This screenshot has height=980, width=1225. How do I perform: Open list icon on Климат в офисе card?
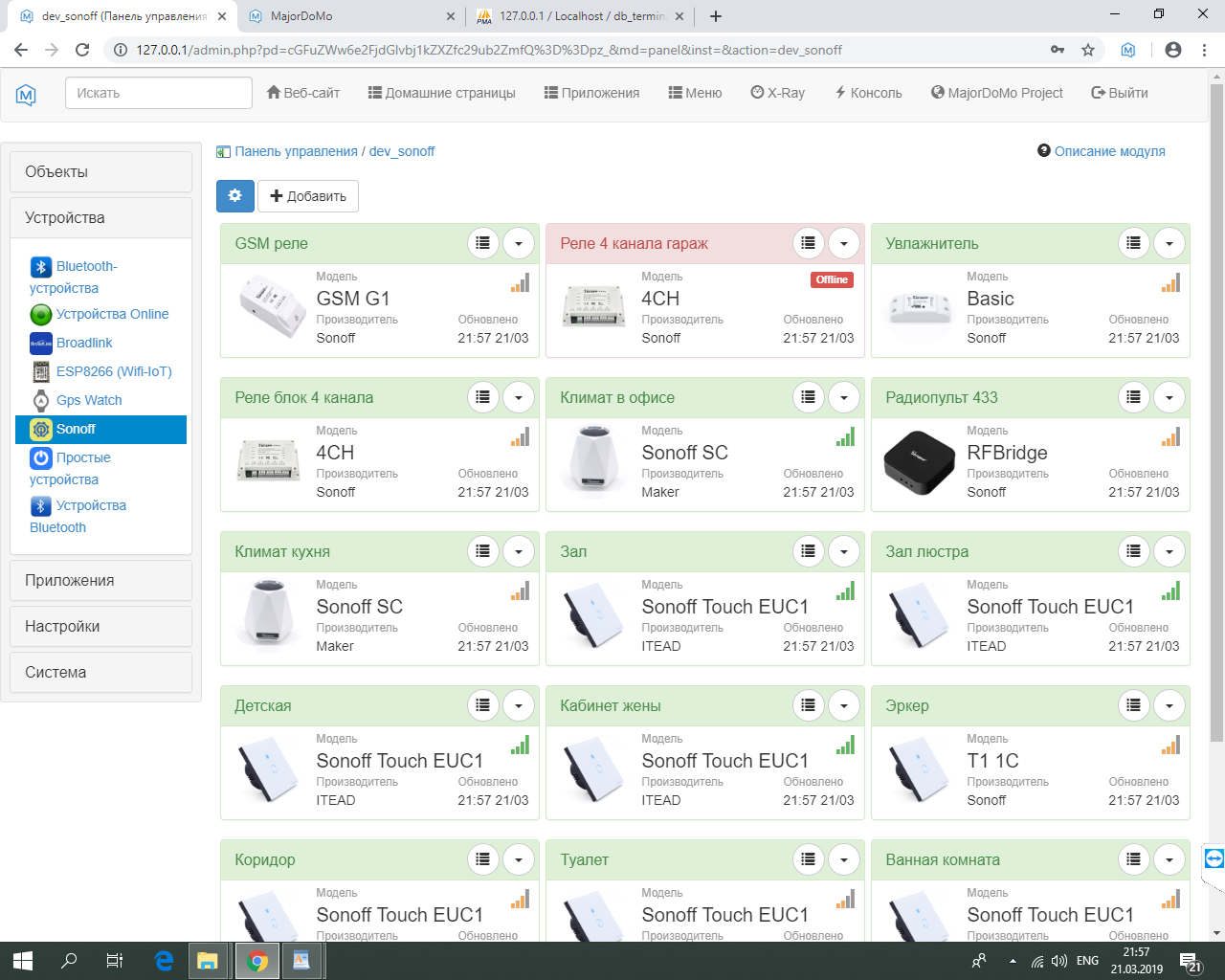(809, 398)
